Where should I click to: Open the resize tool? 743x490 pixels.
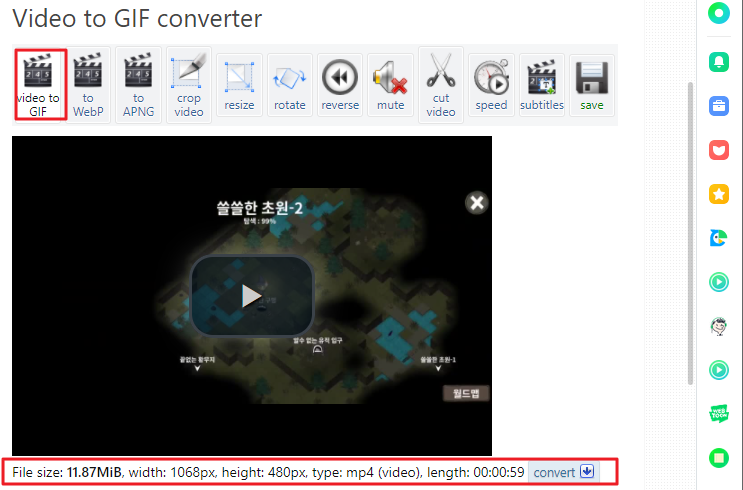(239, 85)
